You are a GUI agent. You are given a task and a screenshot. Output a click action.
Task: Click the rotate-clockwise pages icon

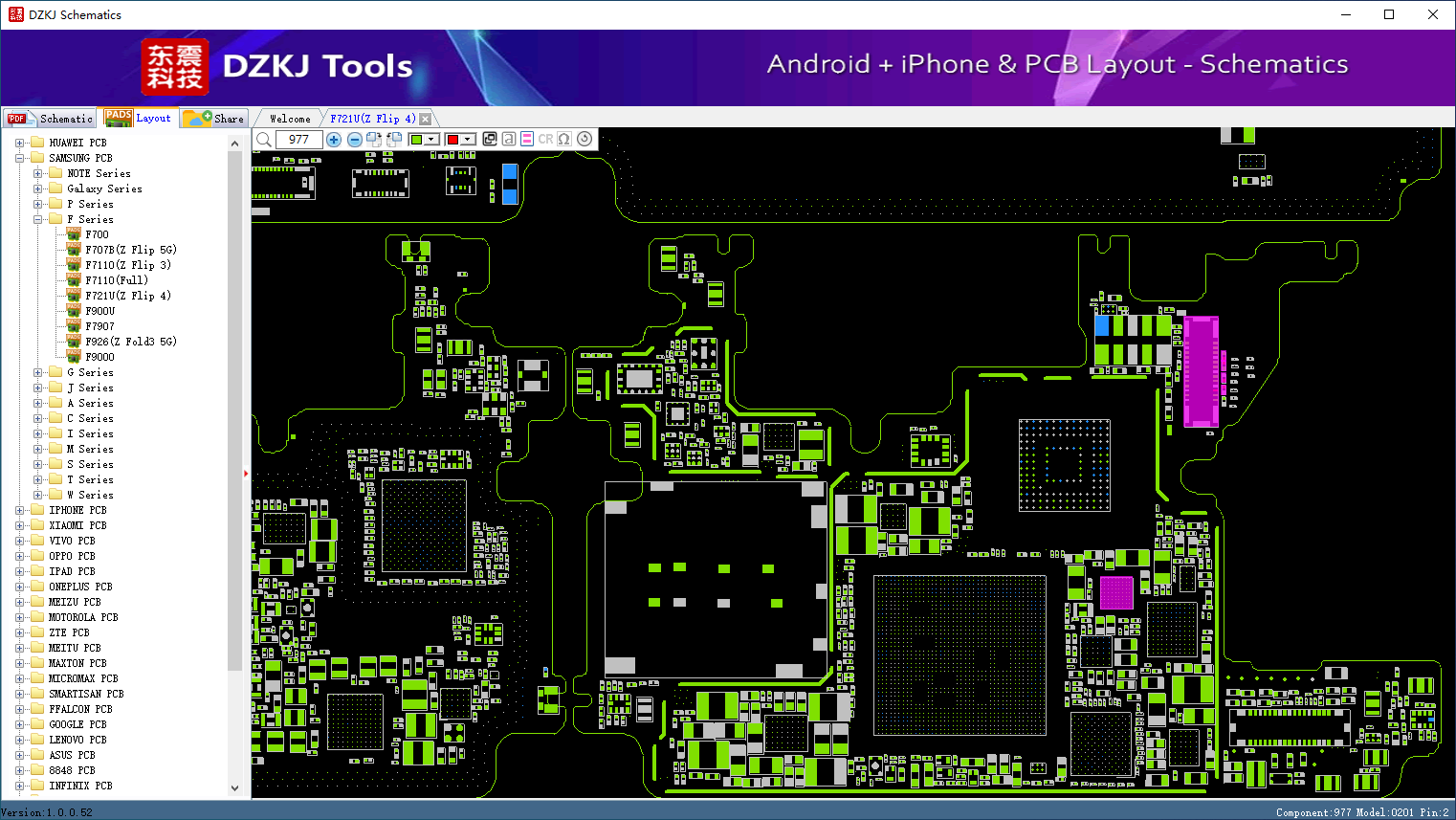pos(373,140)
